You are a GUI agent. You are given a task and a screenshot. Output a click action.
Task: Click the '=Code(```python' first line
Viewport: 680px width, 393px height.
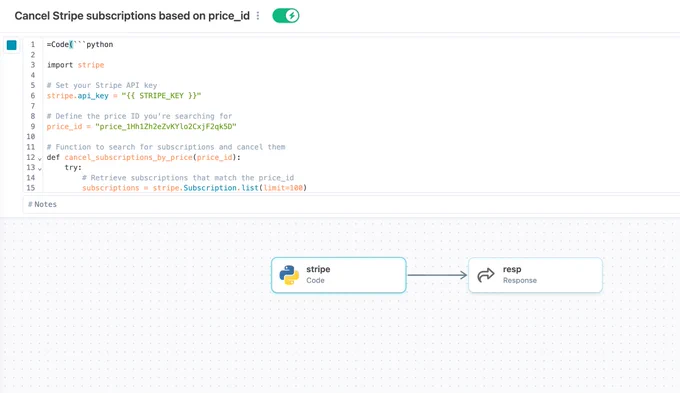80,45
